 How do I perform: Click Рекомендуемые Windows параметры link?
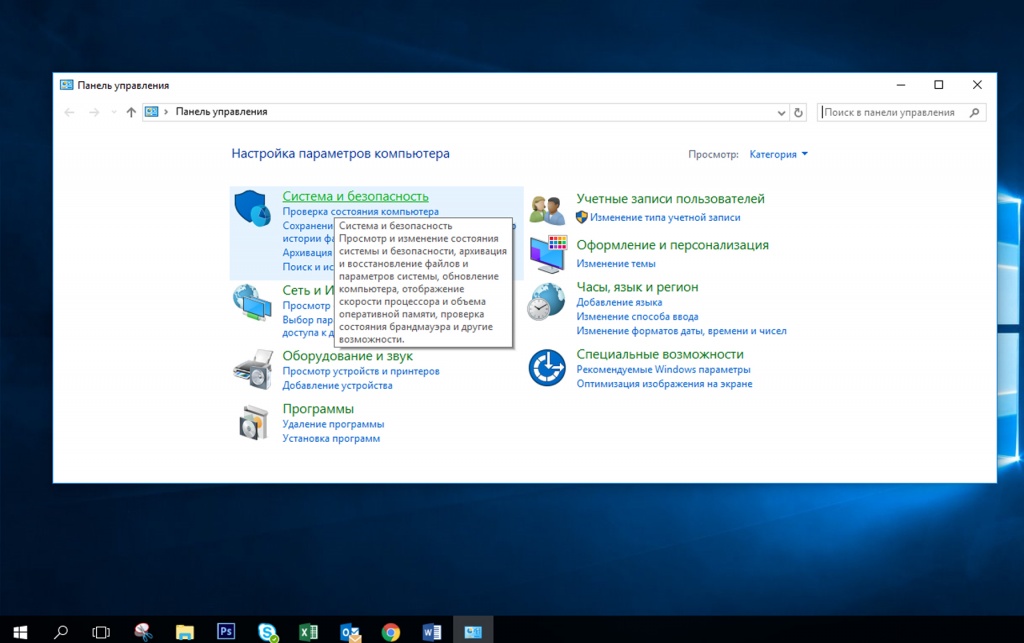coord(663,369)
